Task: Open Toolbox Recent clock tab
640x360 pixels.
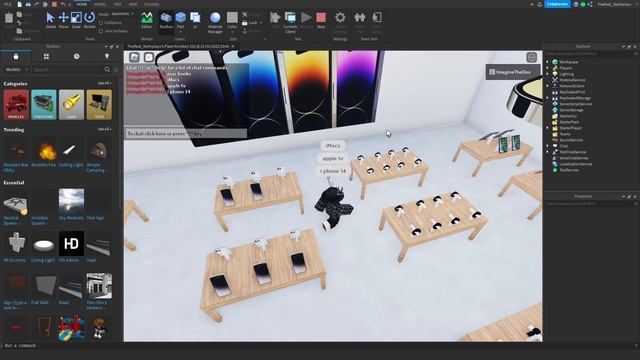Action: [x=76, y=56]
